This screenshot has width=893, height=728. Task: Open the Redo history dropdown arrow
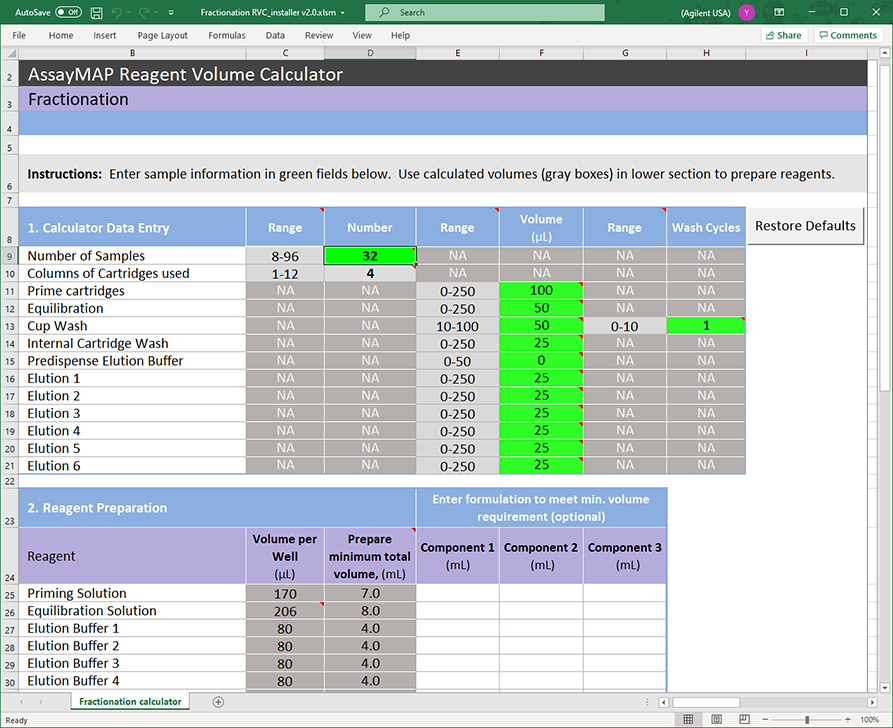(155, 13)
